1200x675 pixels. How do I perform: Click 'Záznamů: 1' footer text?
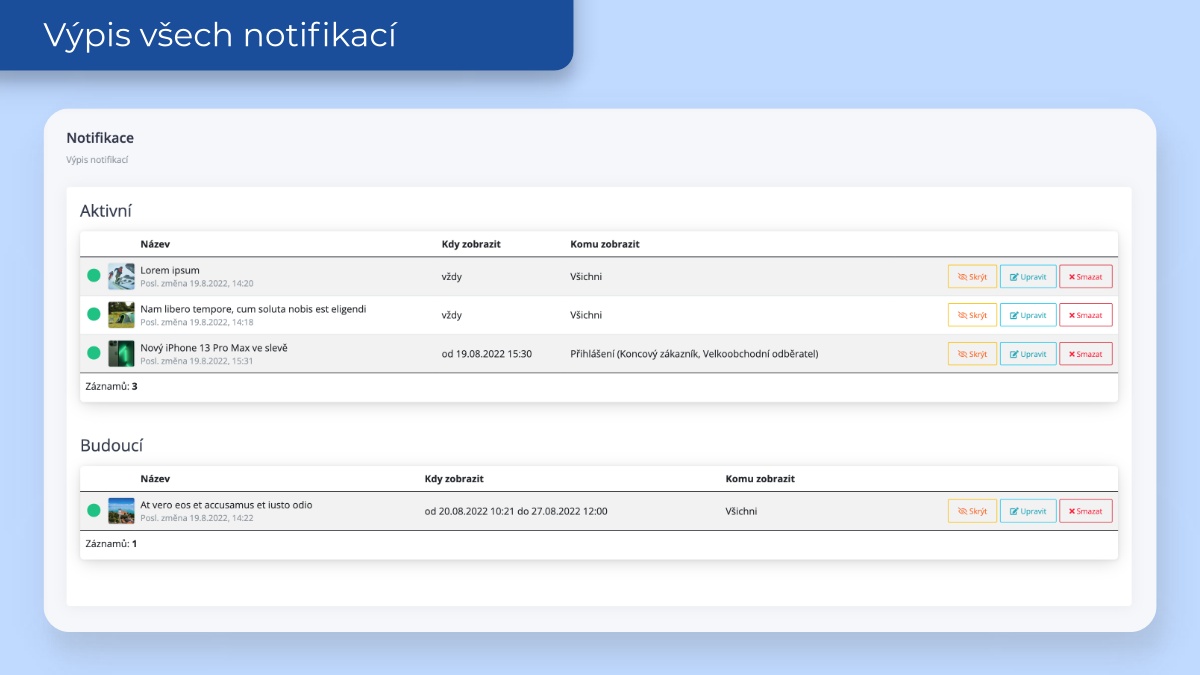111,544
